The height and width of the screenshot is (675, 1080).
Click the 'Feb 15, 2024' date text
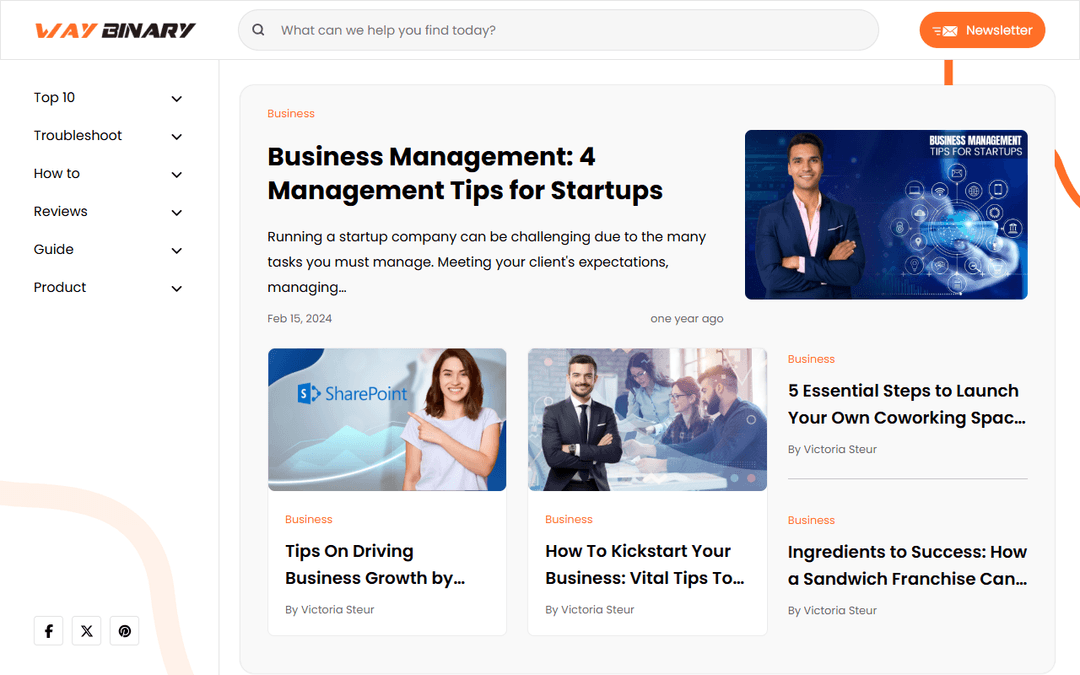[300, 318]
